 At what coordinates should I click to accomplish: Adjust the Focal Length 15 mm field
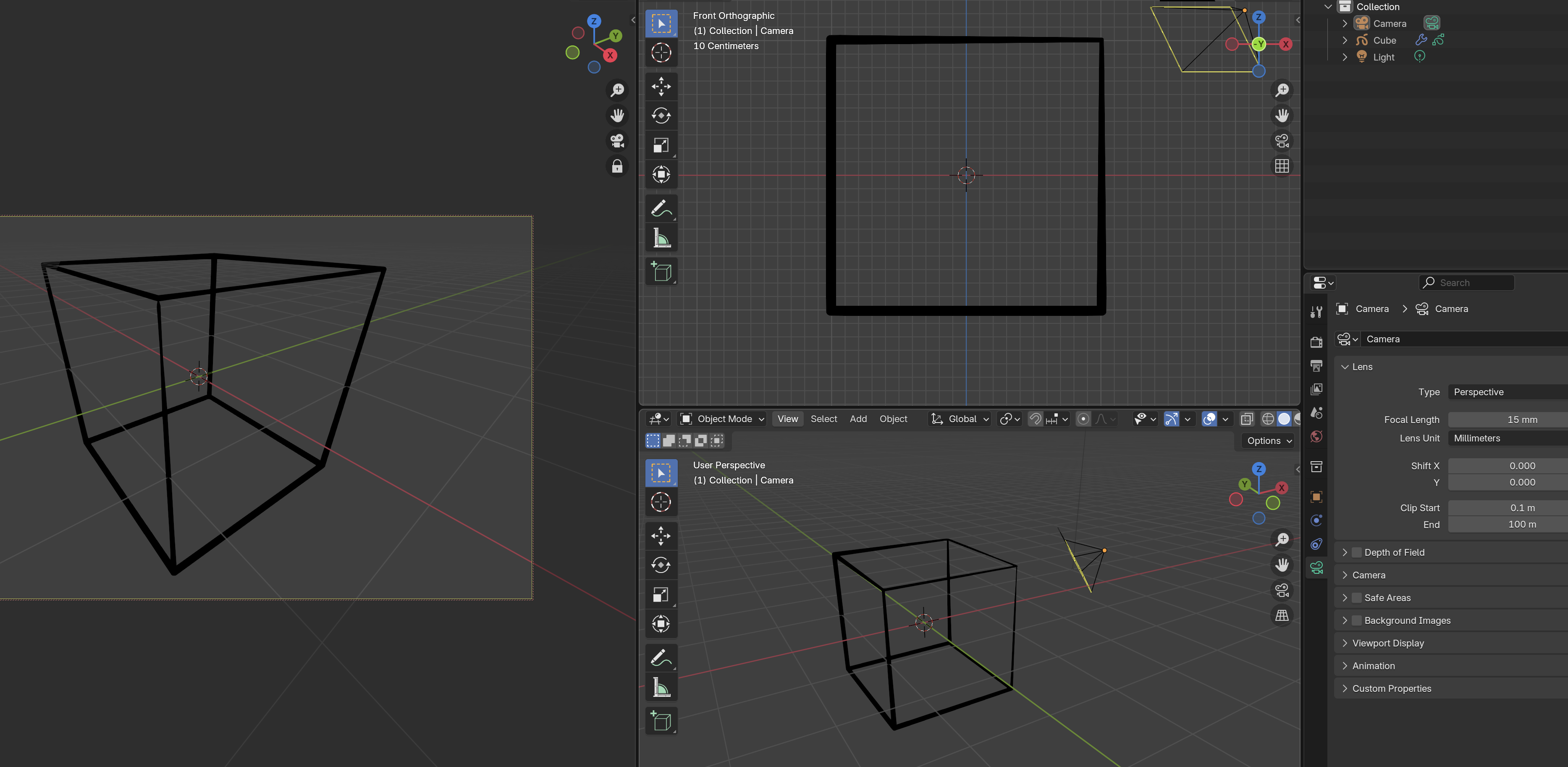click(1508, 420)
